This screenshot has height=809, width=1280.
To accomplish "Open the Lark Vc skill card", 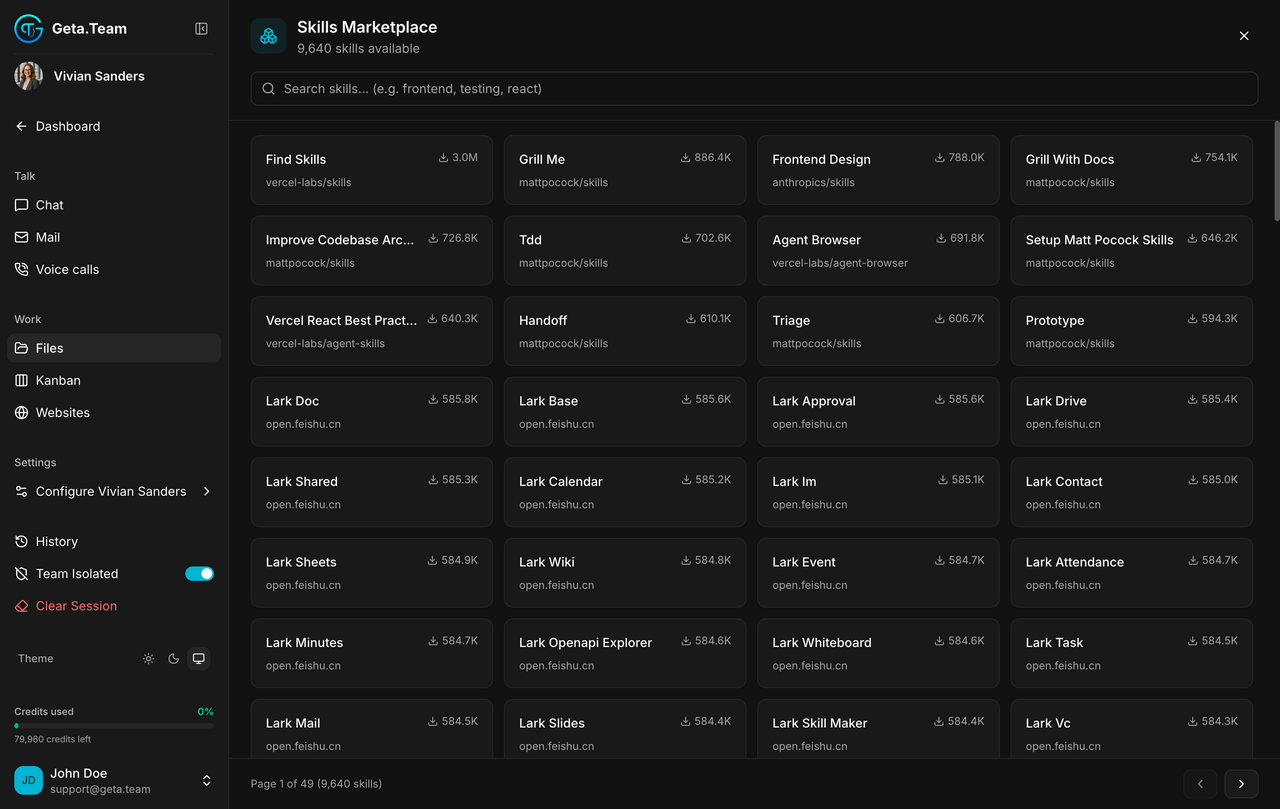I will tap(1131, 729).
